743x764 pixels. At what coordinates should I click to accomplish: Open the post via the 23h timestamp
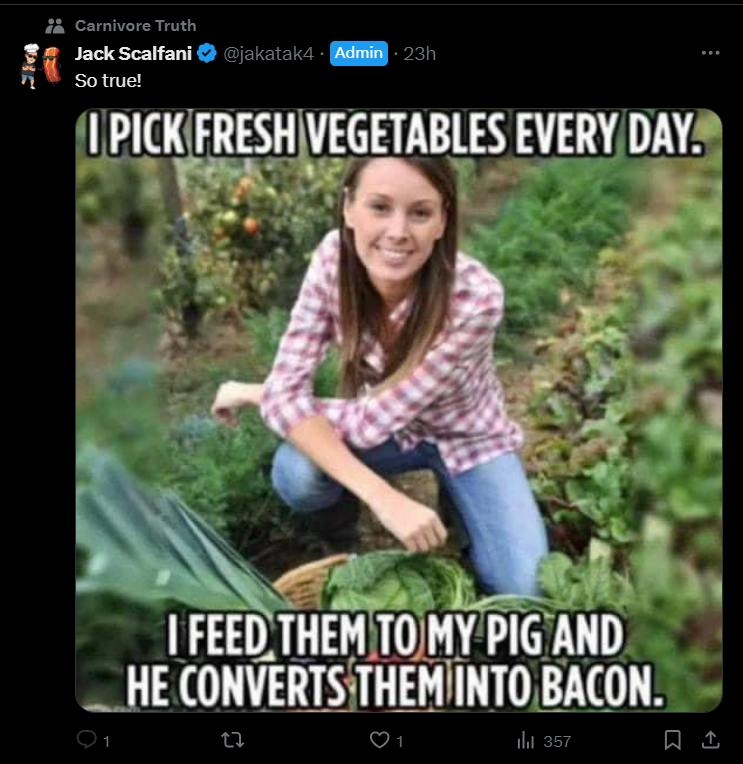pyautogui.click(x=419, y=54)
